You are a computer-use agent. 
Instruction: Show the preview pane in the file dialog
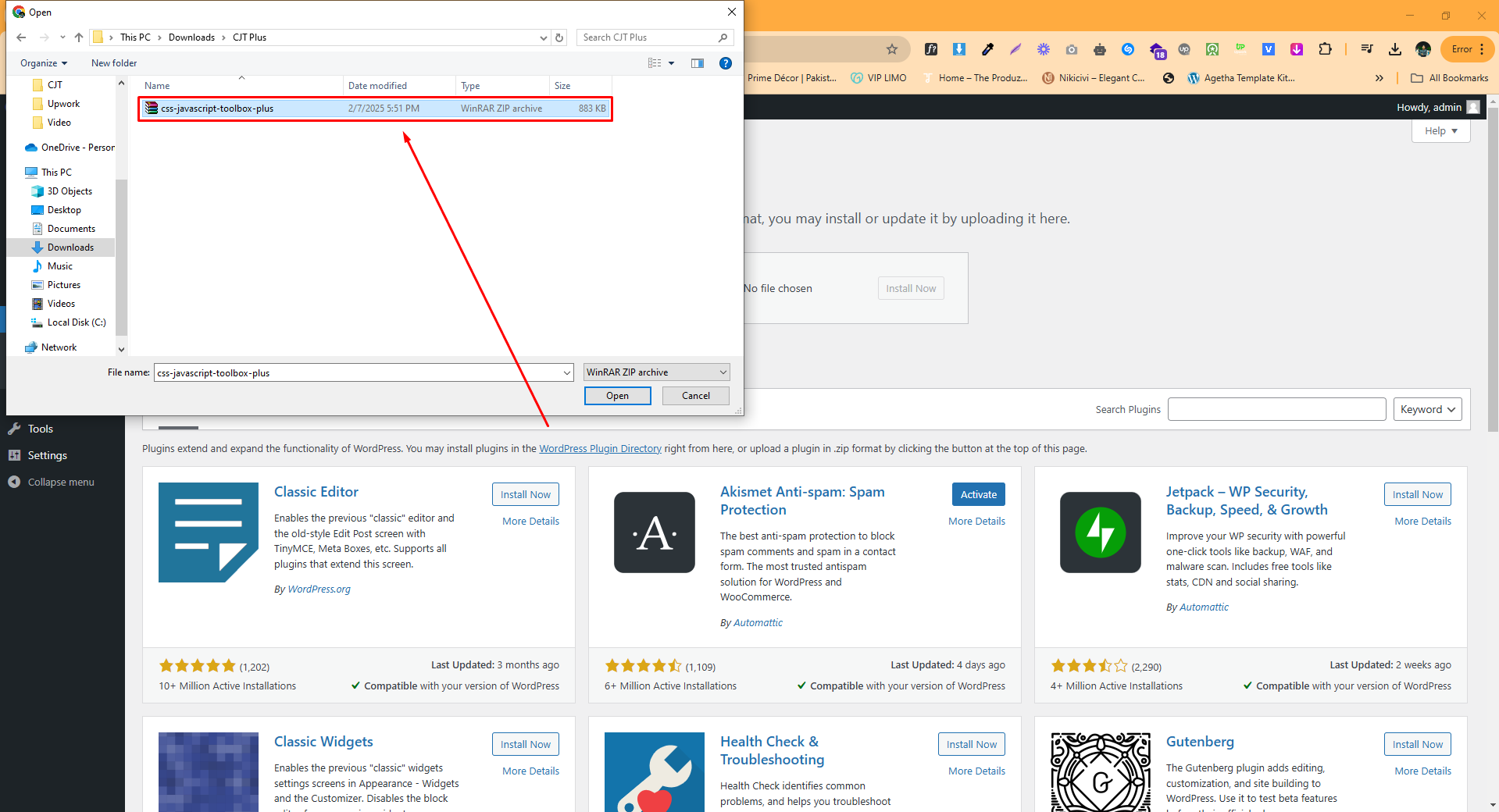tap(697, 63)
